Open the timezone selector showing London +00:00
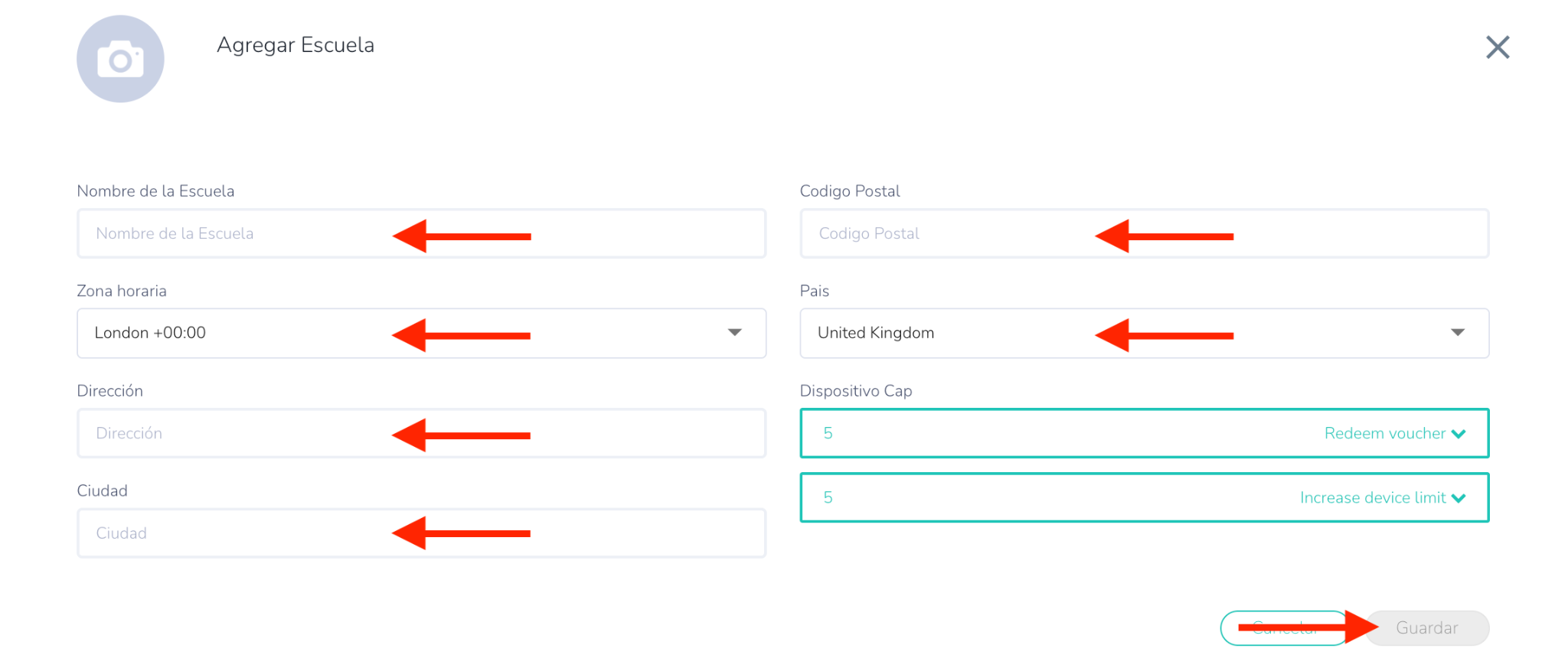 pyautogui.click(x=230, y=334)
